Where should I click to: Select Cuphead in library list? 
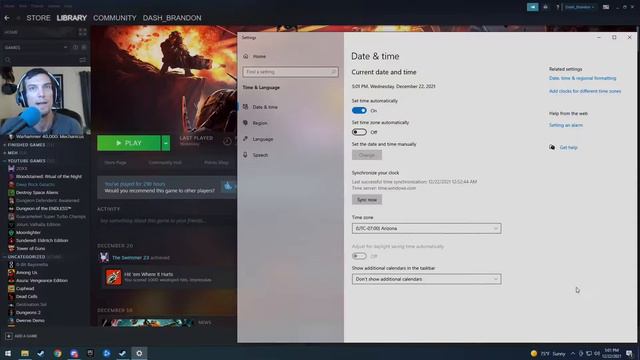tap(25, 289)
